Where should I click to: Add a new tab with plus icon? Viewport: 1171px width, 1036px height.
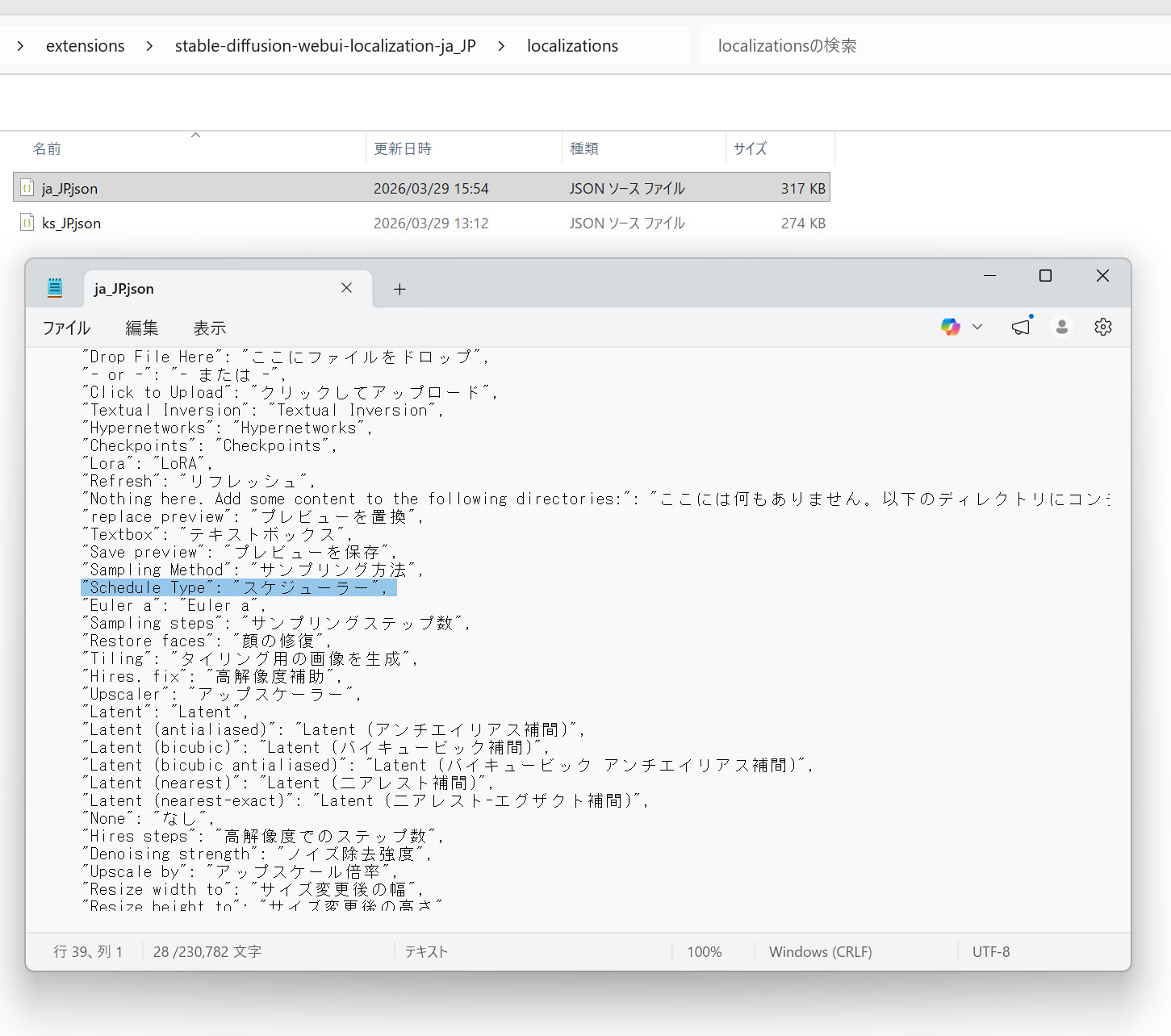[399, 289]
